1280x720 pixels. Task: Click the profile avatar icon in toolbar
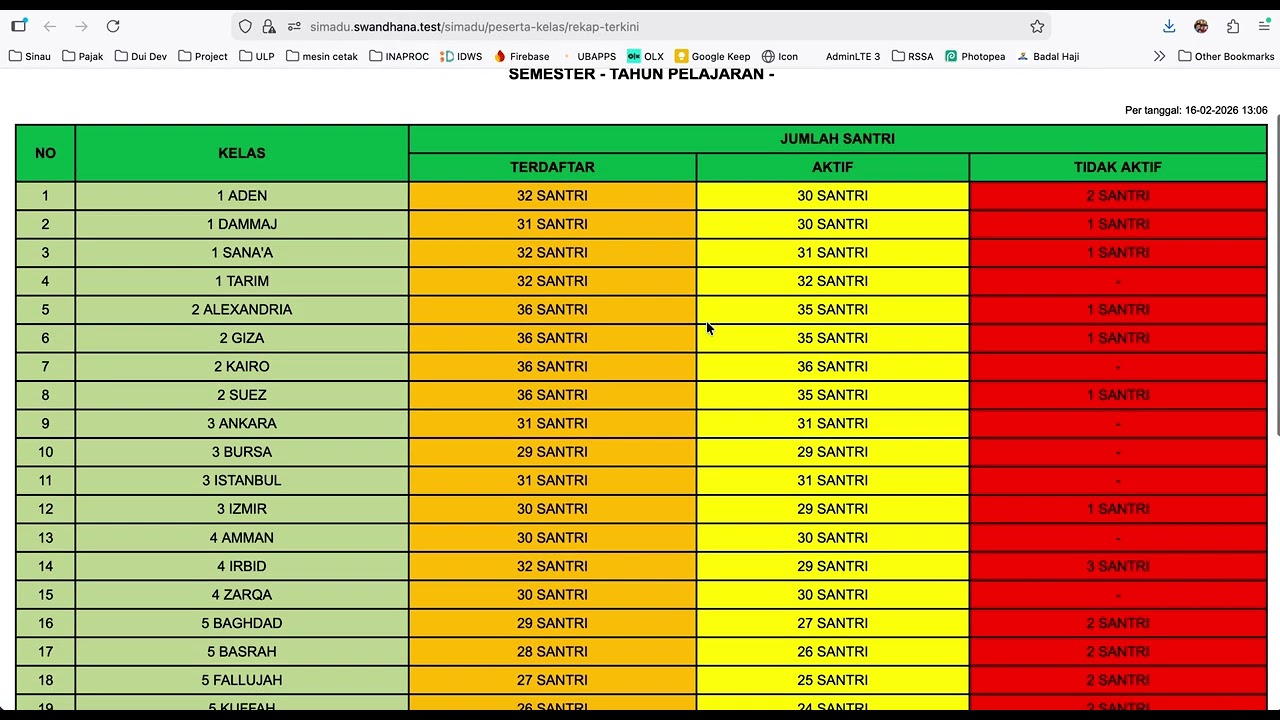(x=1201, y=26)
